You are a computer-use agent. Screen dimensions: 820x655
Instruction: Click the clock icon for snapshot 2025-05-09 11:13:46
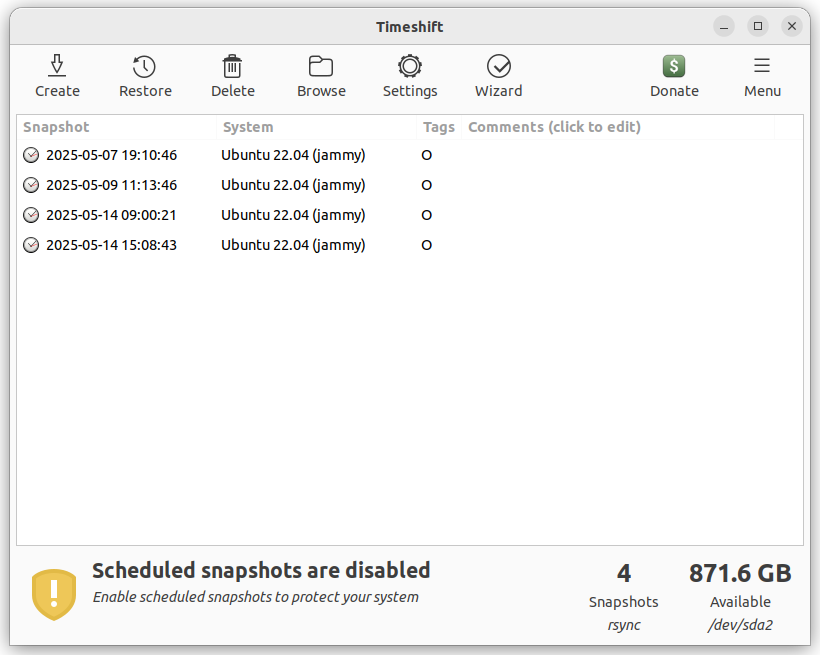tap(31, 185)
